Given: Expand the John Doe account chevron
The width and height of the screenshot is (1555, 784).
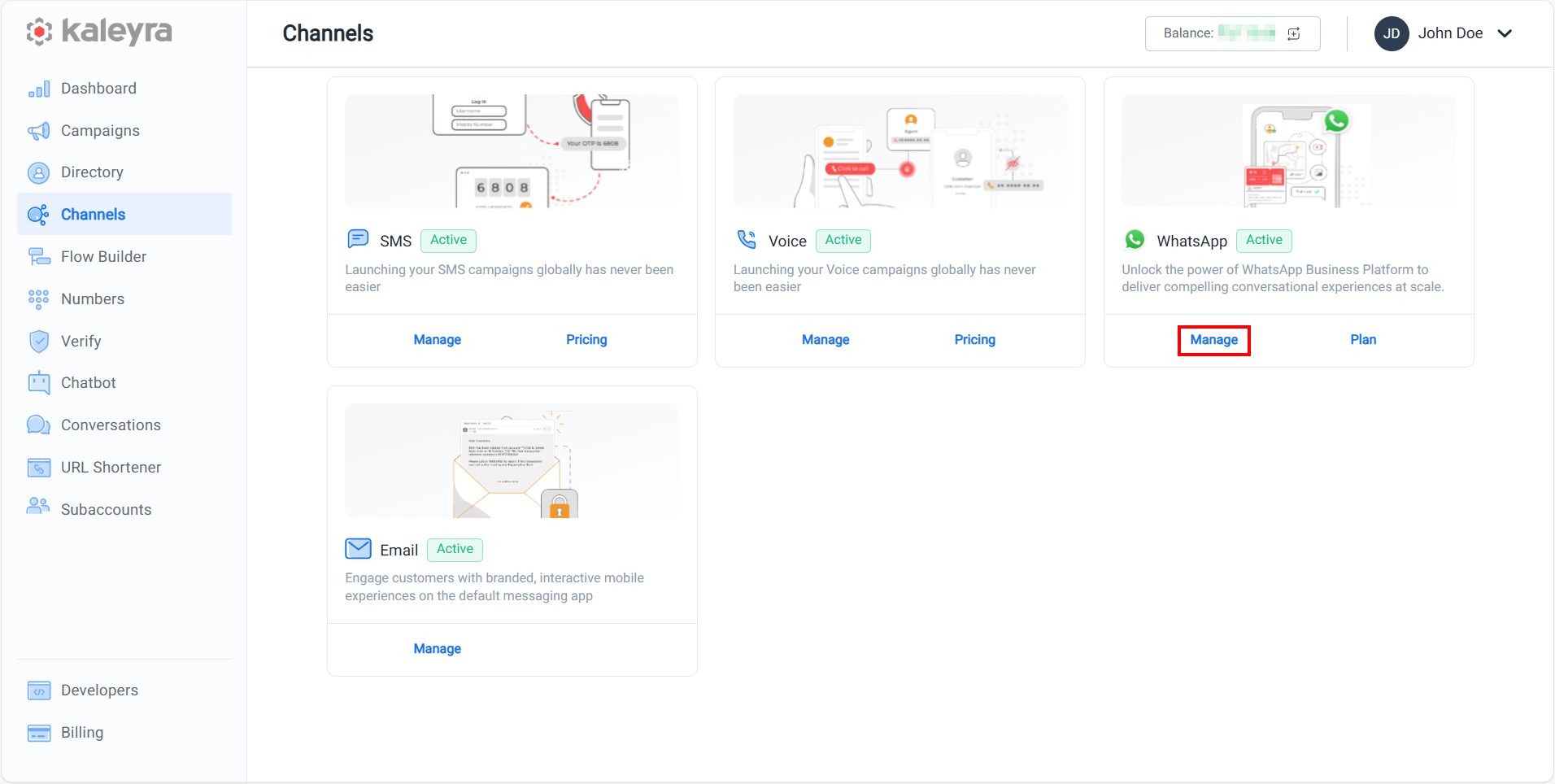Looking at the screenshot, I should coord(1505,33).
